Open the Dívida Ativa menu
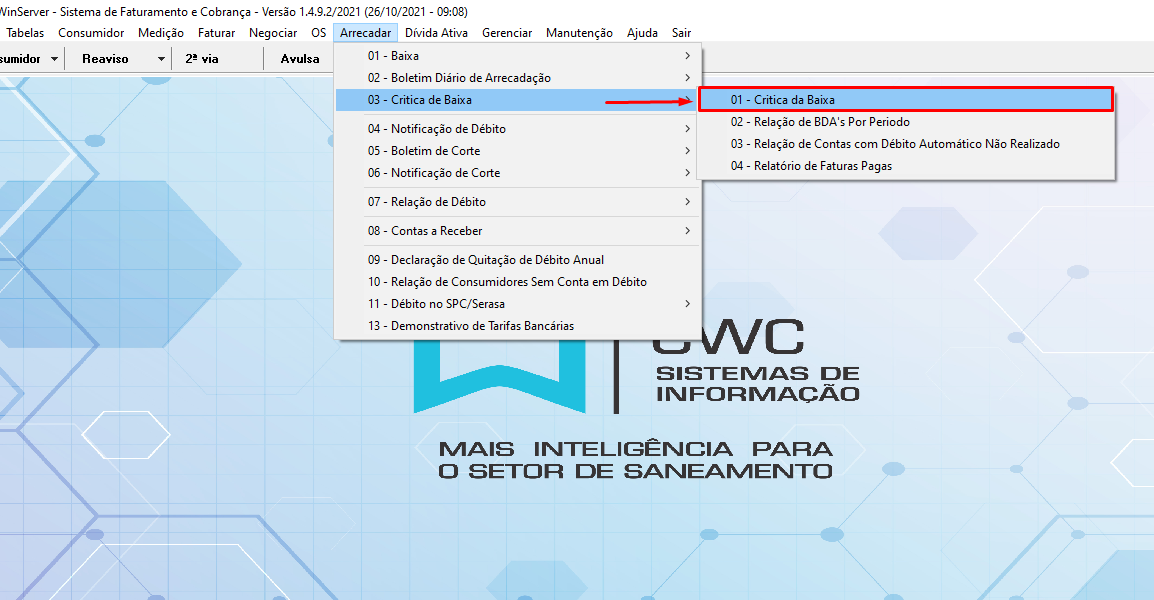The image size is (1154, 600). (x=436, y=32)
